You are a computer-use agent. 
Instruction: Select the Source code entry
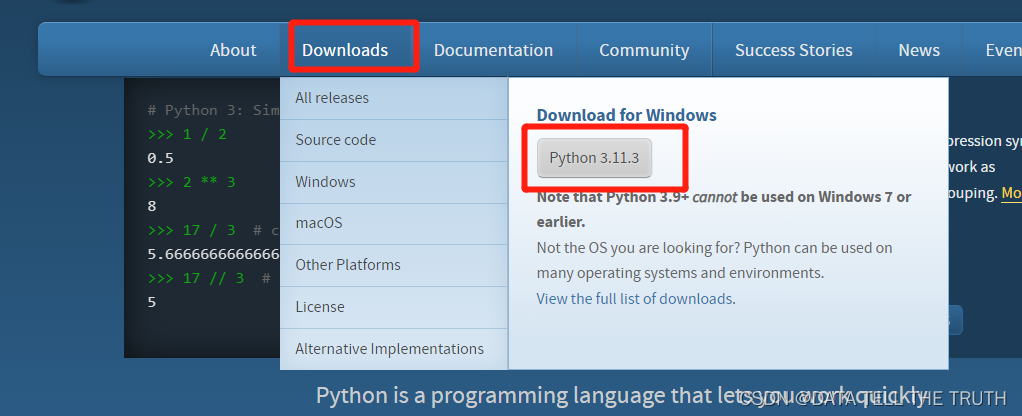click(x=394, y=140)
